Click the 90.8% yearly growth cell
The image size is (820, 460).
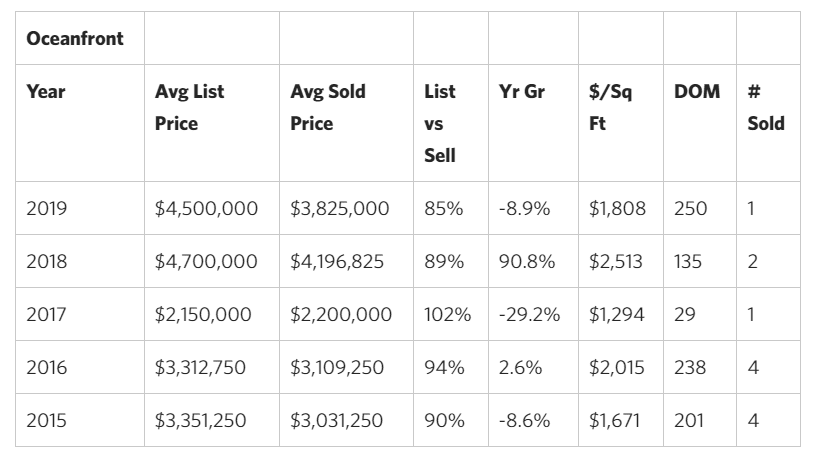click(x=526, y=262)
